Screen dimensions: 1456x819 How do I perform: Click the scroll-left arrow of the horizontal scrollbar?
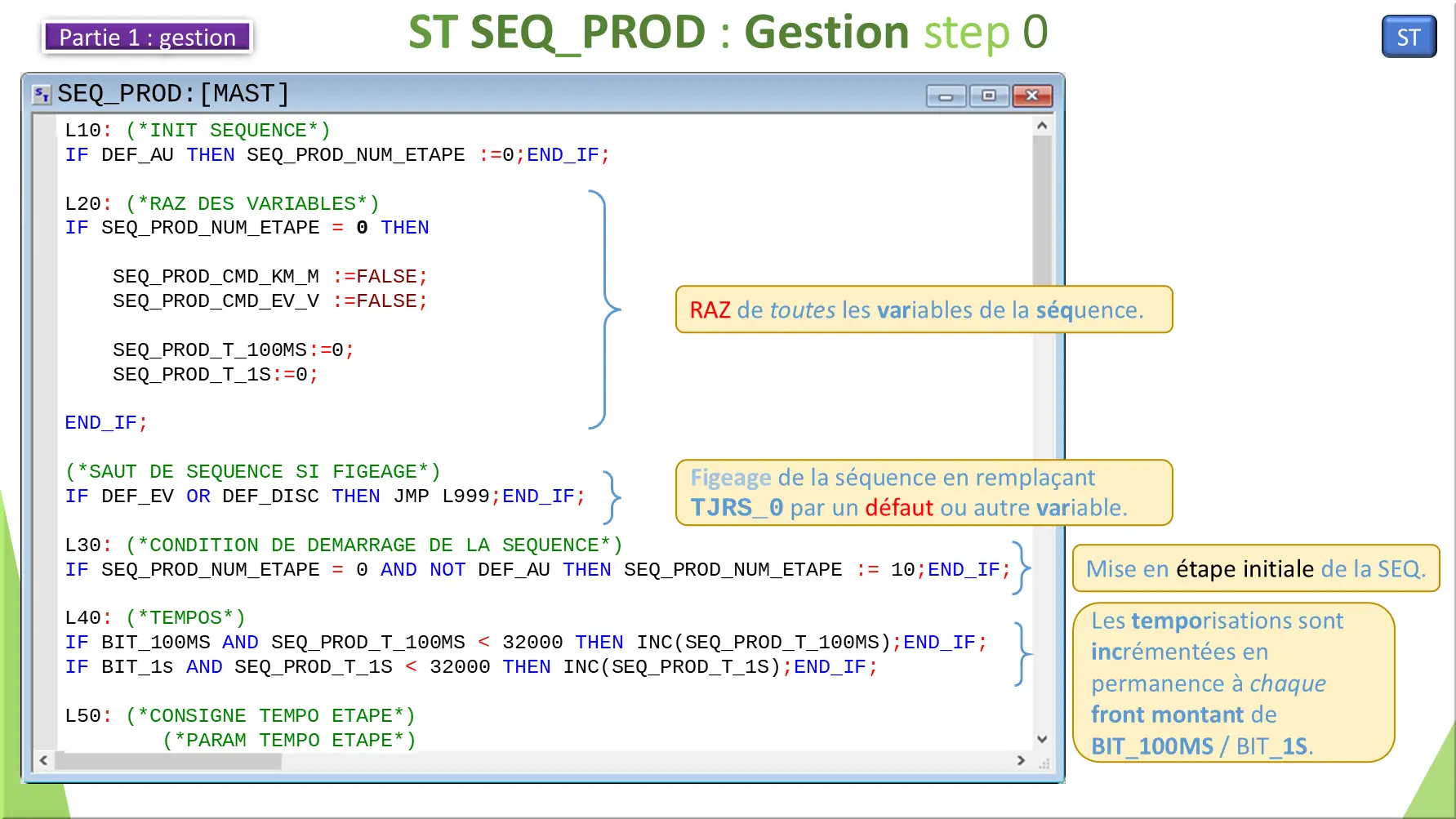(x=44, y=760)
